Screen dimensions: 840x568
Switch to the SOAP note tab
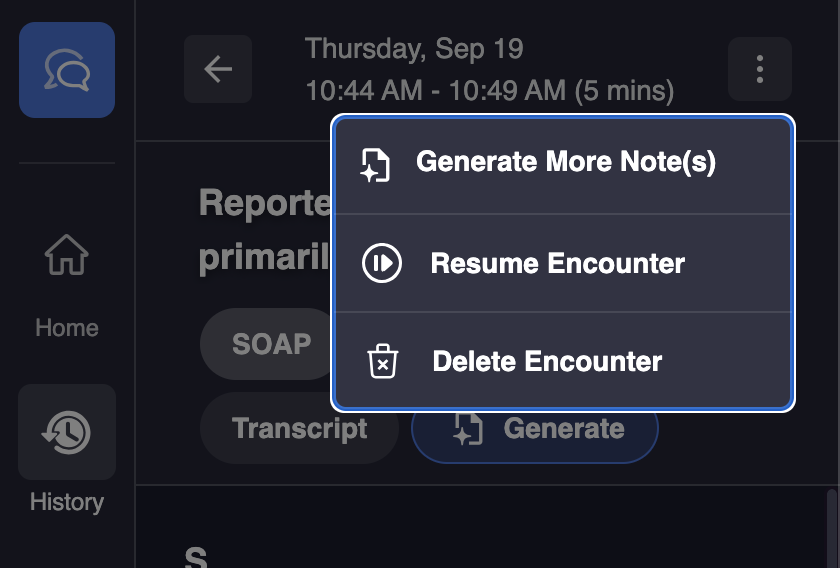tap(270, 344)
